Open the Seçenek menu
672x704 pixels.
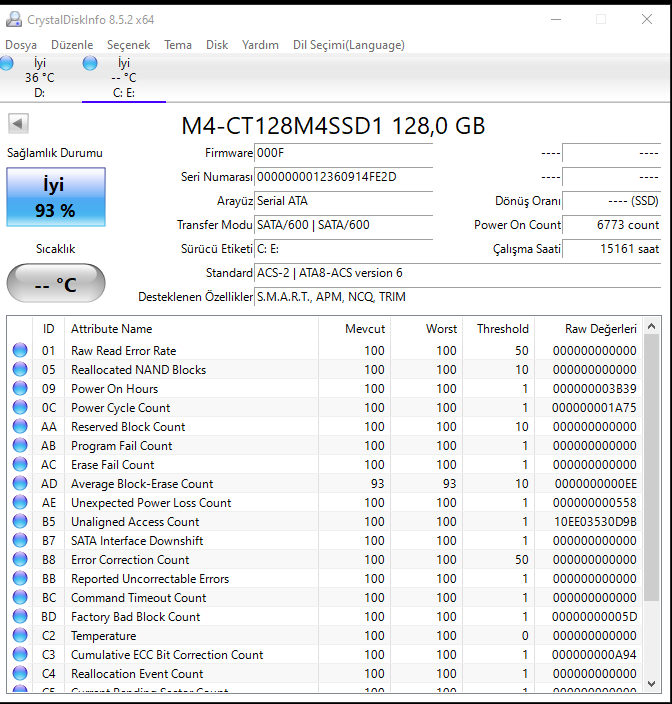pos(128,45)
